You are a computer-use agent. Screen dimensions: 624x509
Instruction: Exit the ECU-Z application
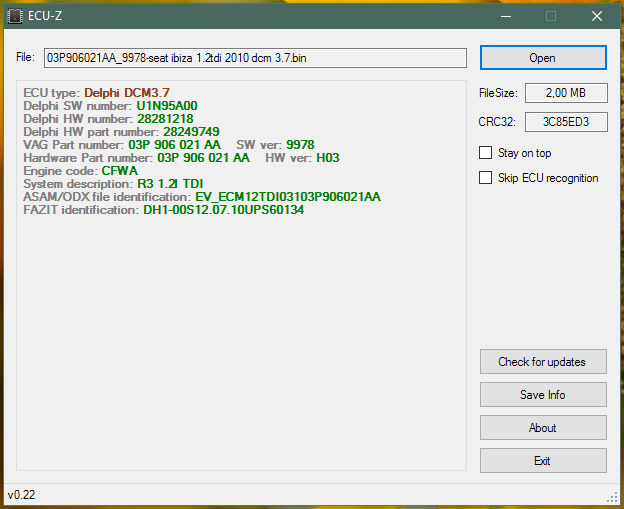coord(543,461)
